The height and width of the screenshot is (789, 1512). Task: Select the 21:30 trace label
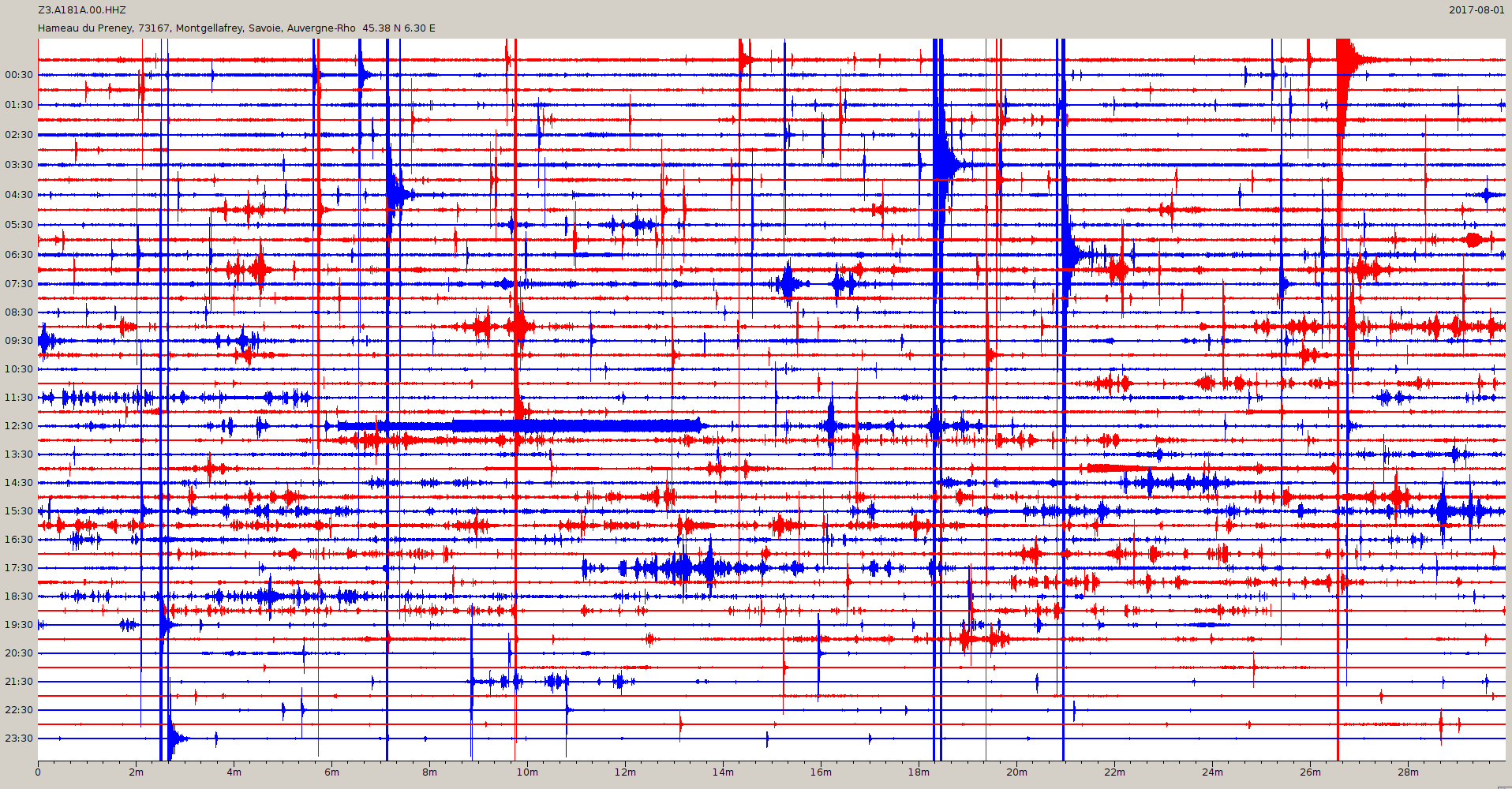click(19, 682)
